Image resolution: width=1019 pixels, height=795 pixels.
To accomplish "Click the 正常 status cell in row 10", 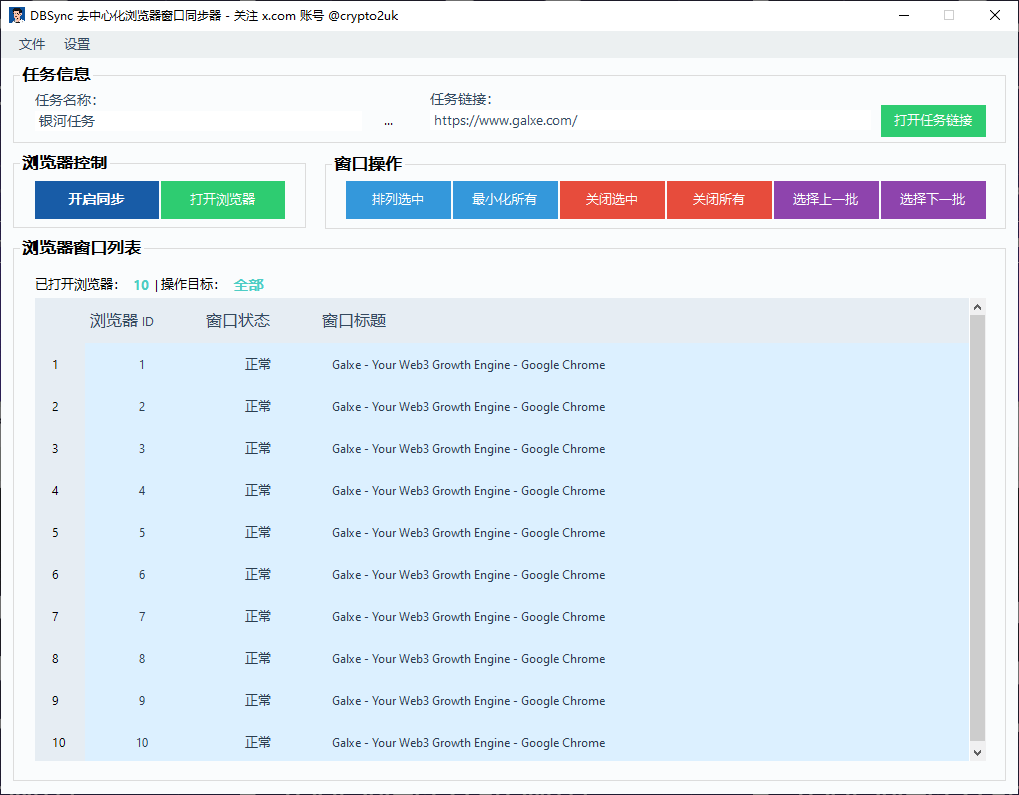I will [258, 742].
